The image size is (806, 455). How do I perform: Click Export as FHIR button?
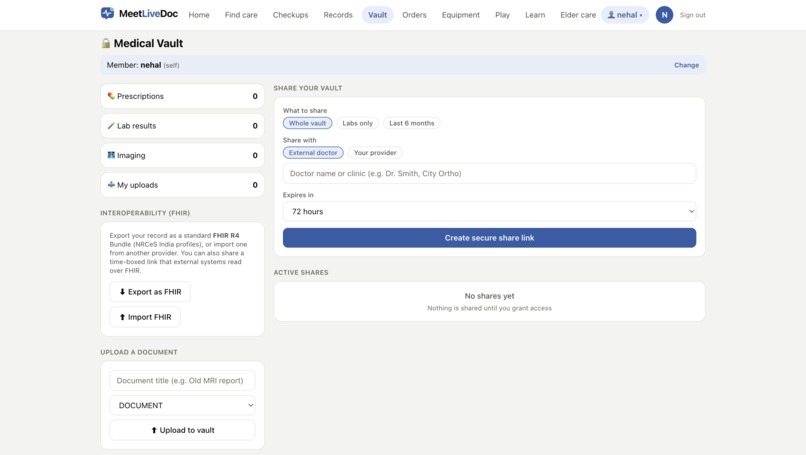pos(150,292)
